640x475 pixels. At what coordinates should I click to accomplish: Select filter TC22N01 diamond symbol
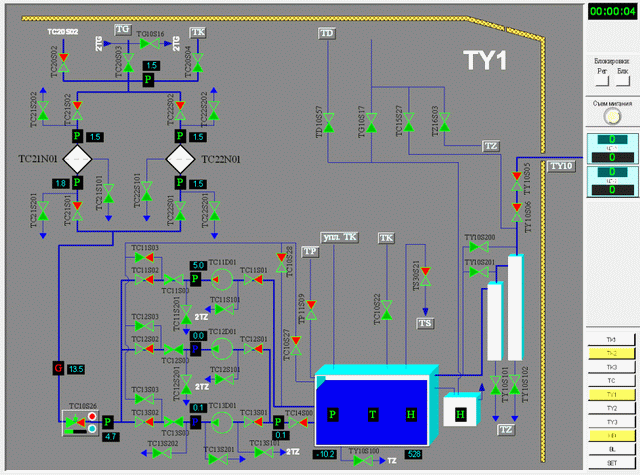[x=180, y=159]
